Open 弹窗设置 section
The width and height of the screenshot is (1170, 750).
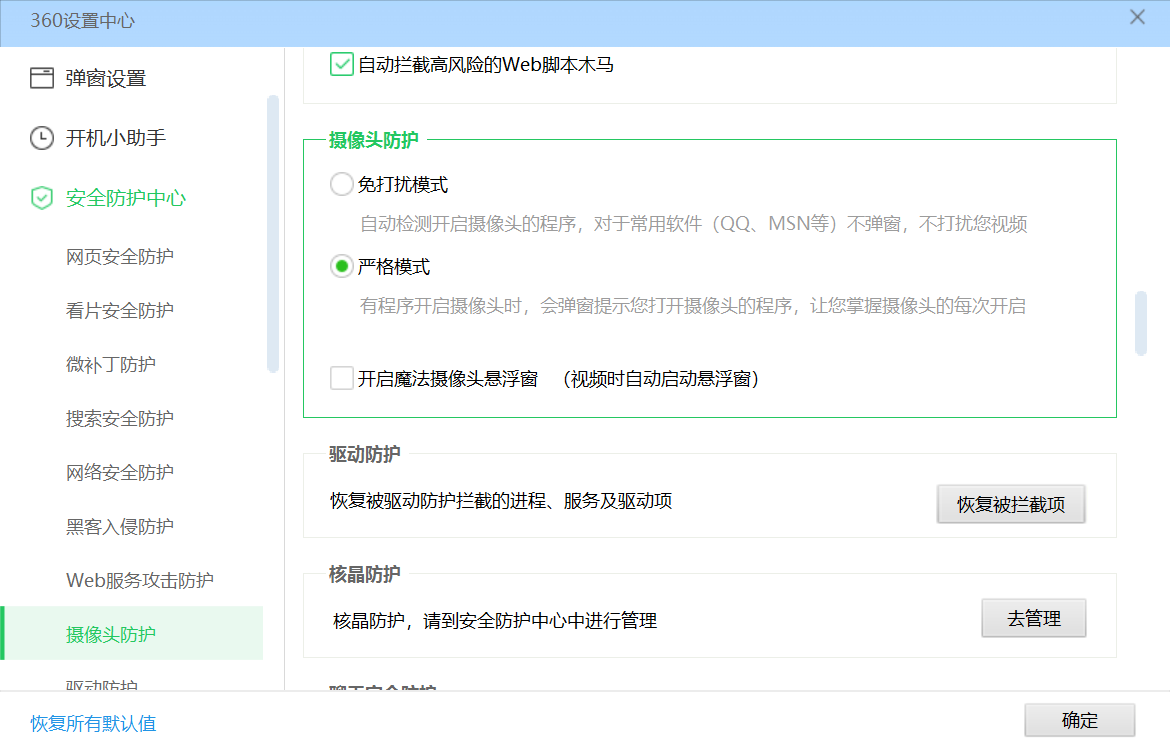(105, 78)
